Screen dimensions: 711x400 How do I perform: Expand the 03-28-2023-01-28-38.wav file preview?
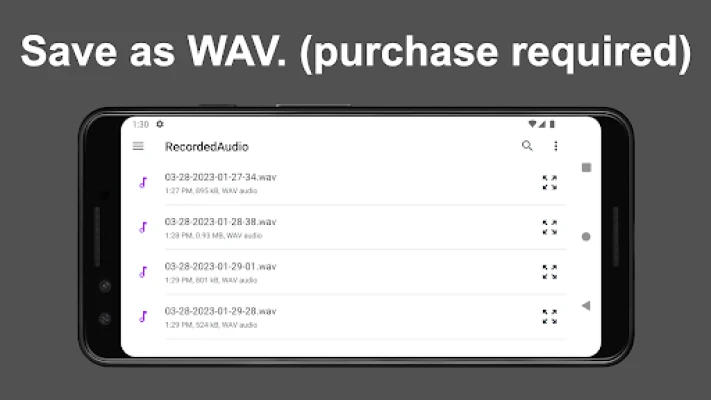click(549, 227)
